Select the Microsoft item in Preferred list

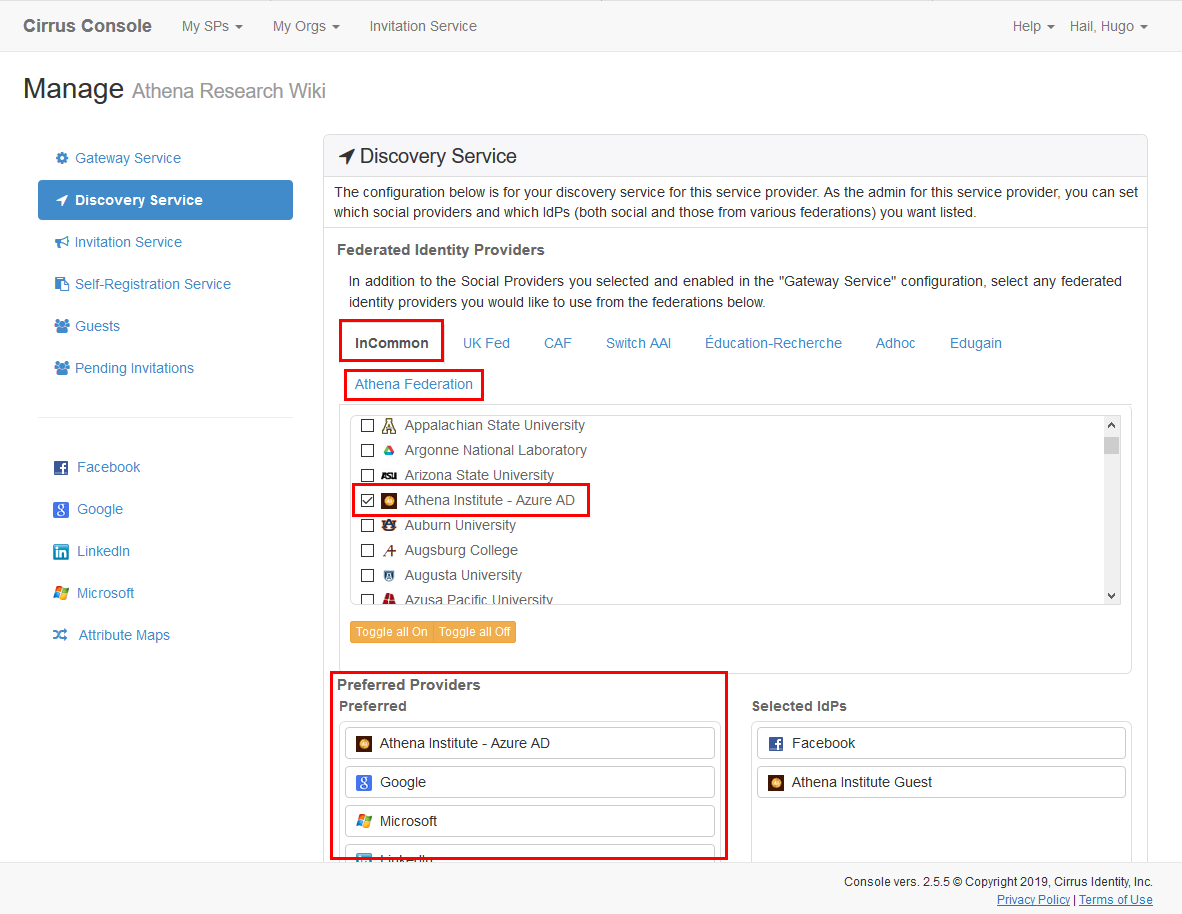click(x=530, y=821)
